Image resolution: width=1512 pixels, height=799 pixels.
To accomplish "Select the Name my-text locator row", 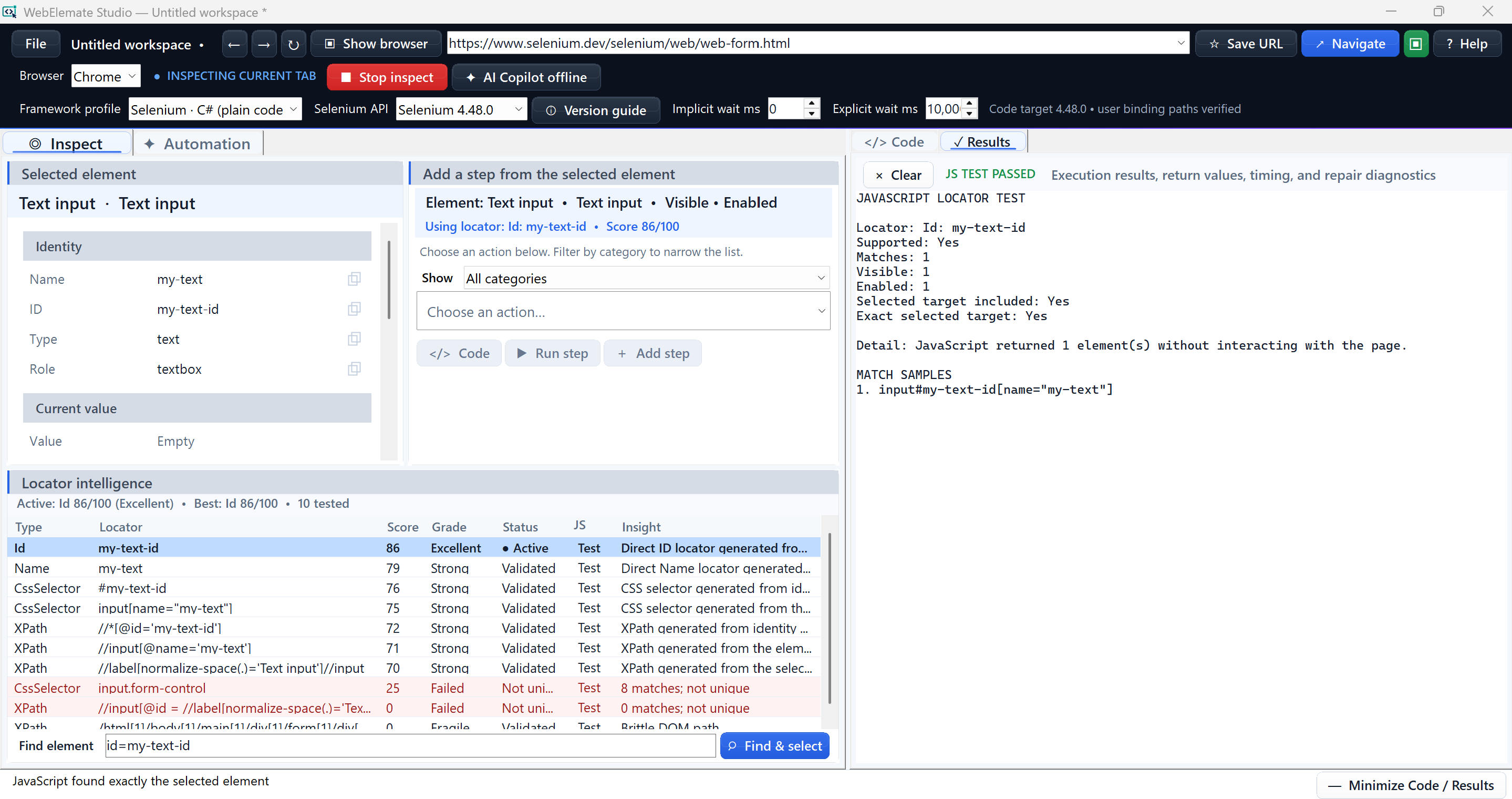I will 414,568.
